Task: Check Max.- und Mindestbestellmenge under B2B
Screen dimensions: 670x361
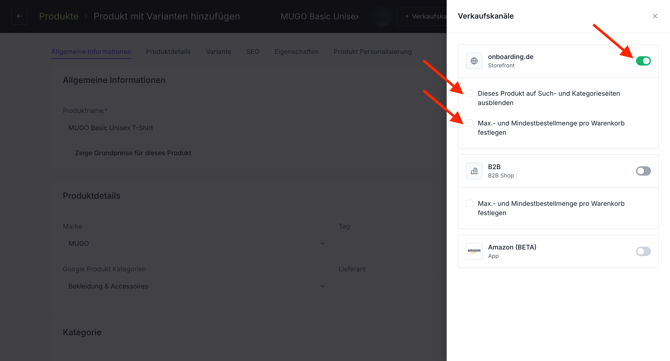Action: coord(469,203)
